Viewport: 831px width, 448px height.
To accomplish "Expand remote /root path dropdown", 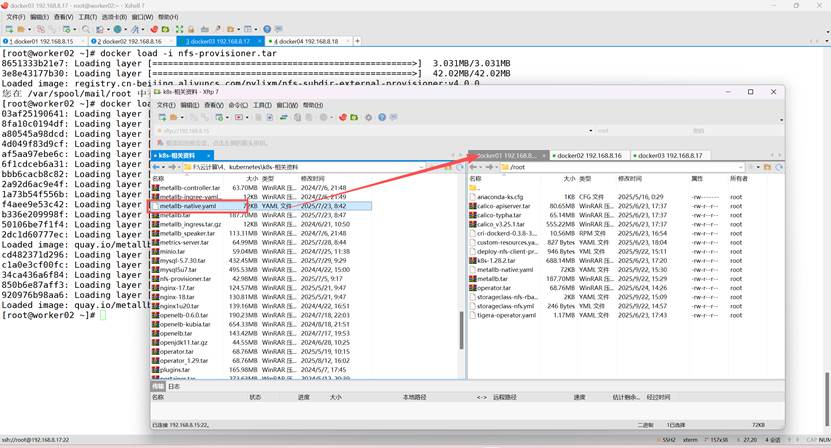I will pos(740,167).
